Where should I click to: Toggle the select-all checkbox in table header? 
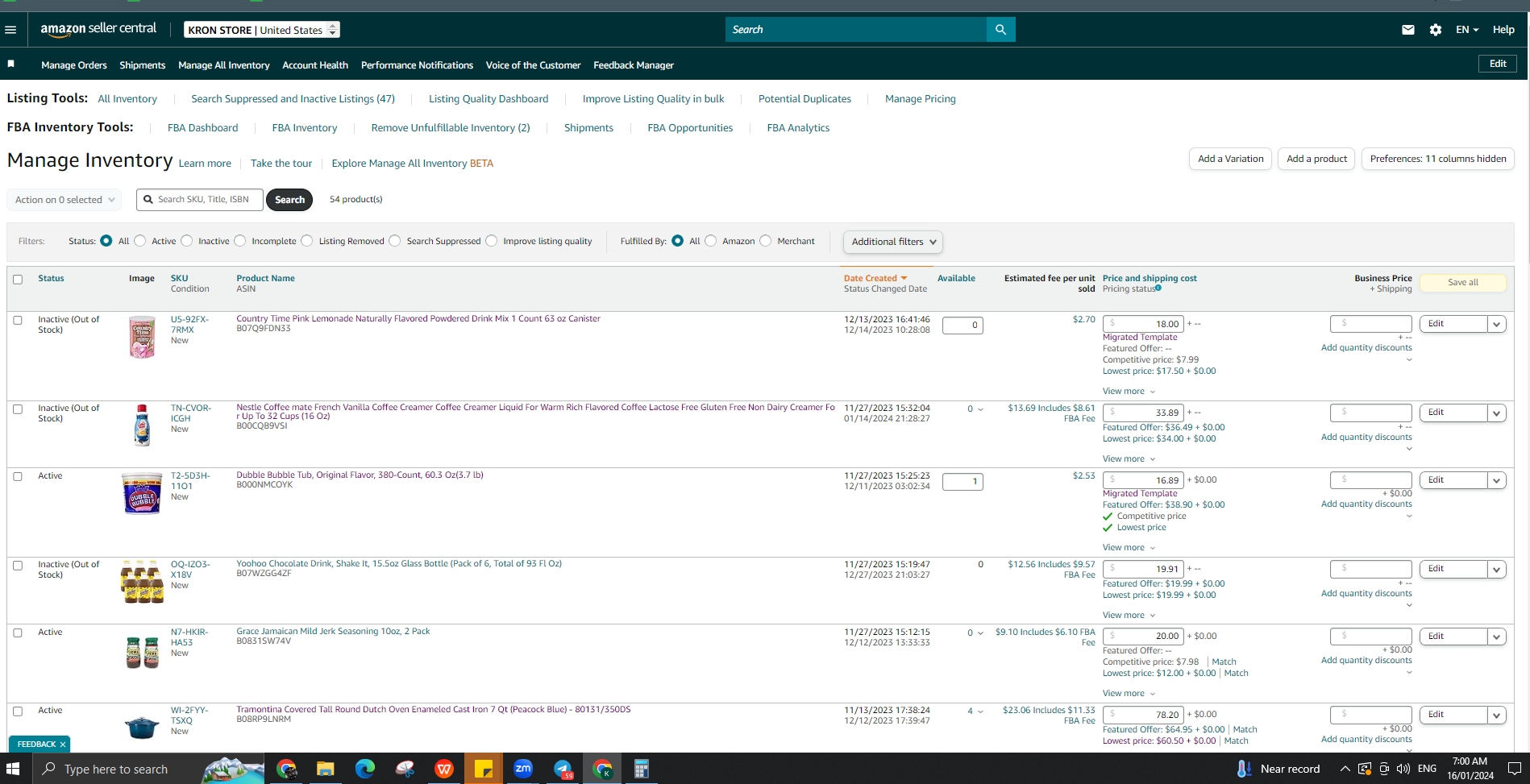click(x=18, y=280)
